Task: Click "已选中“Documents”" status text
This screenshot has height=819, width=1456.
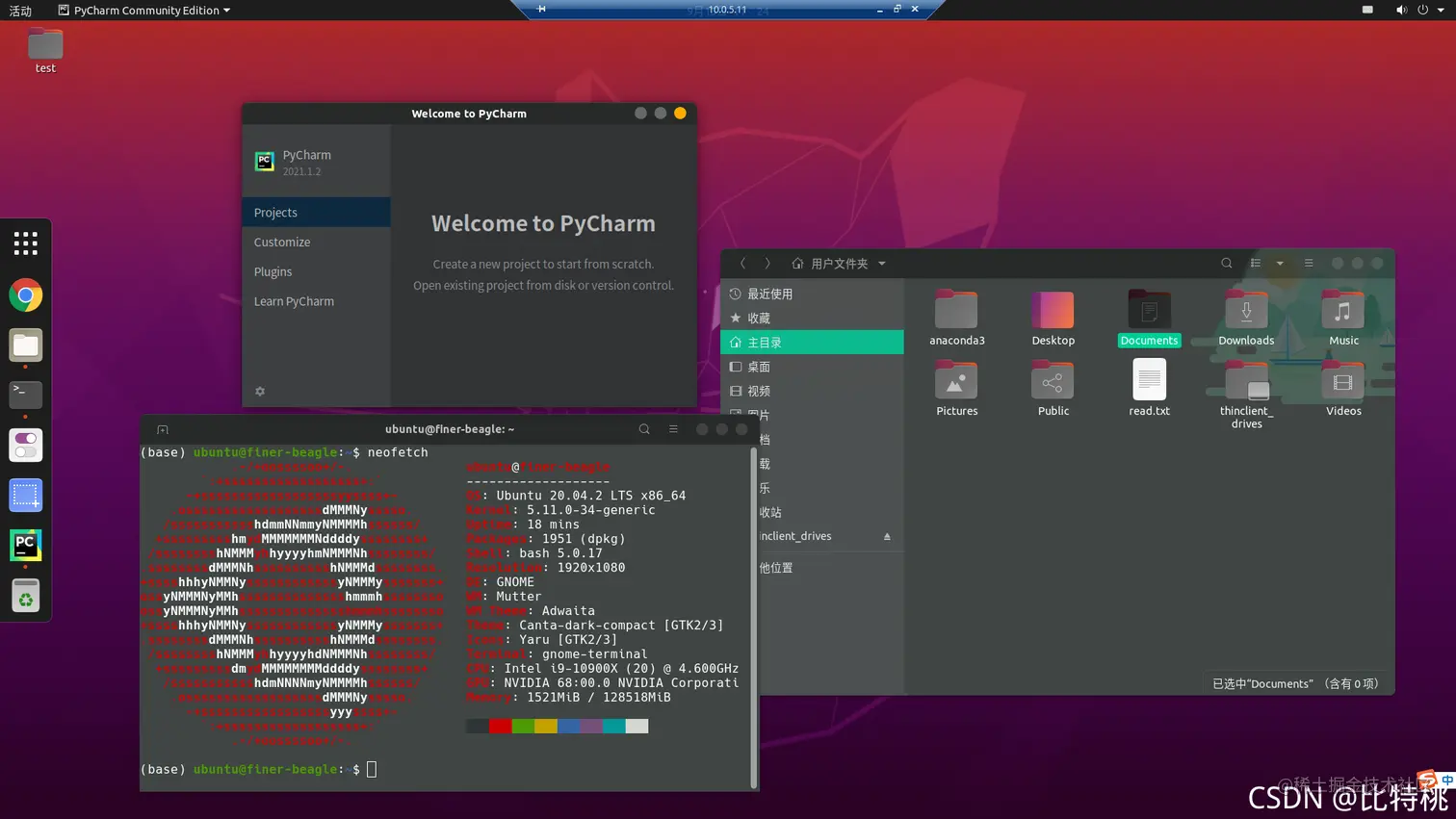Action: click(x=1262, y=683)
